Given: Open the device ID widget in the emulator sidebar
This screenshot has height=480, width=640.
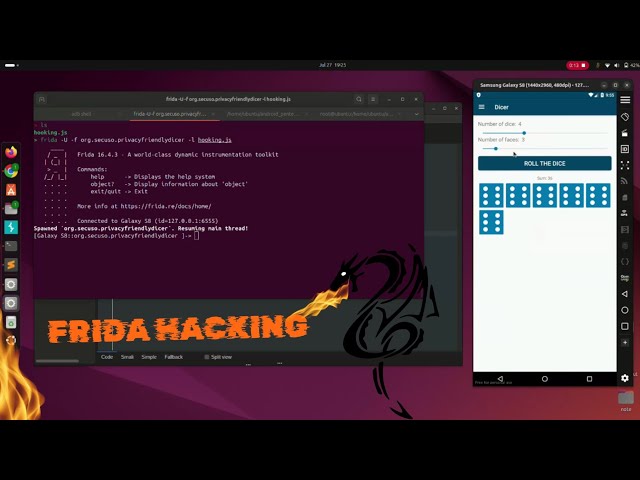Looking at the screenshot, I should click(625, 149).
